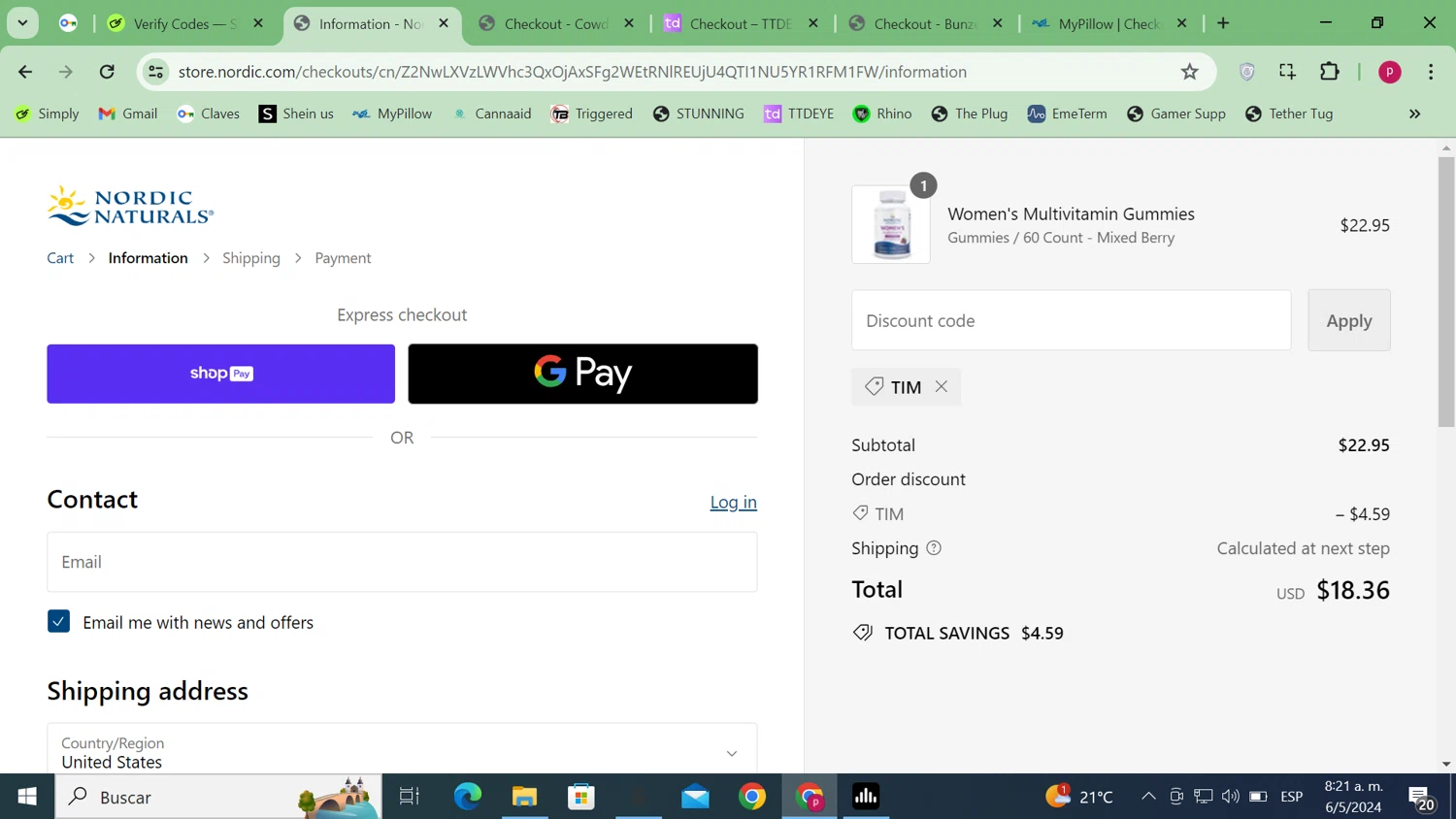Viewport: 1456px width, 819px height.
Task: Pay with the Google Pay button
Action: coord(582,374)
